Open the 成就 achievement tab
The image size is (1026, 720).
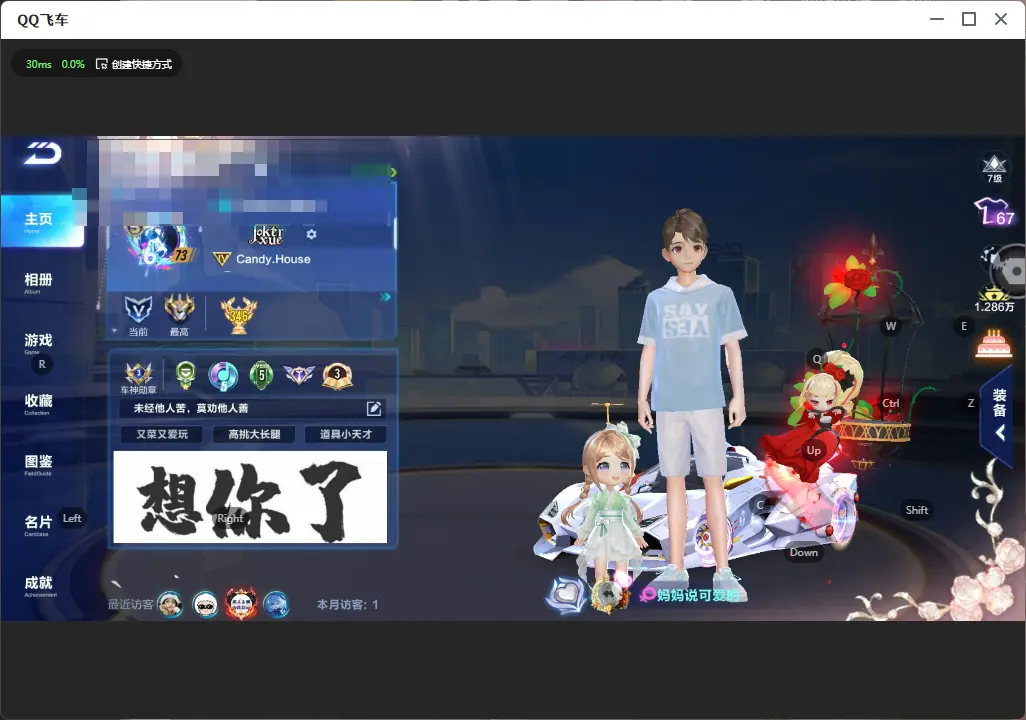[38, 585]
